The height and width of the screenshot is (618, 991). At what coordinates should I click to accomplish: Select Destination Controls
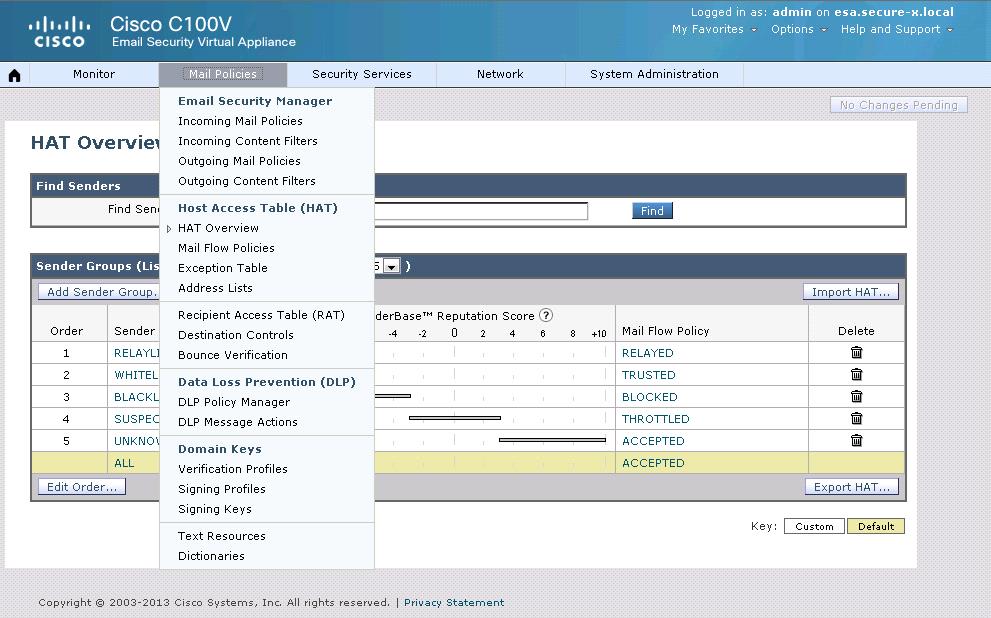pyautogui.click(x=236, y=335)
